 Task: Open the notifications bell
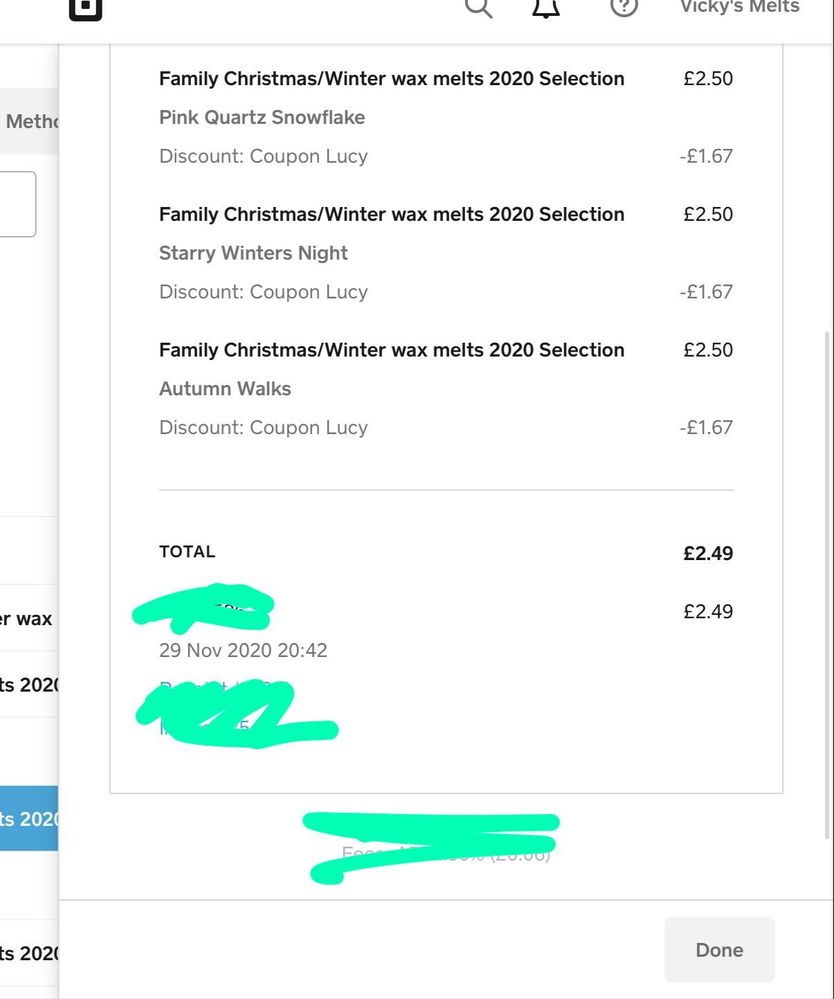pos(545,9)
